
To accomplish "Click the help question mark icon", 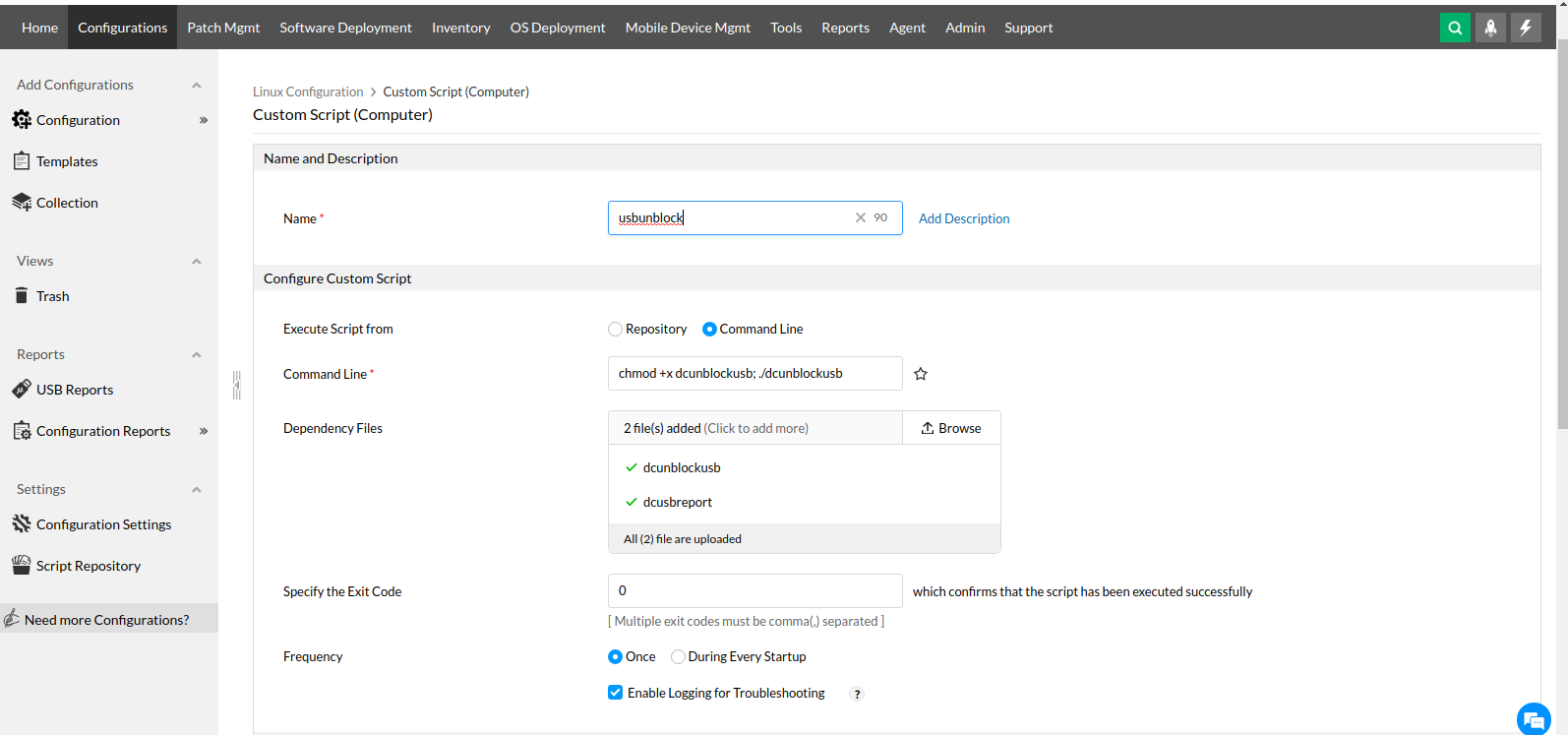I will [857, 694].
